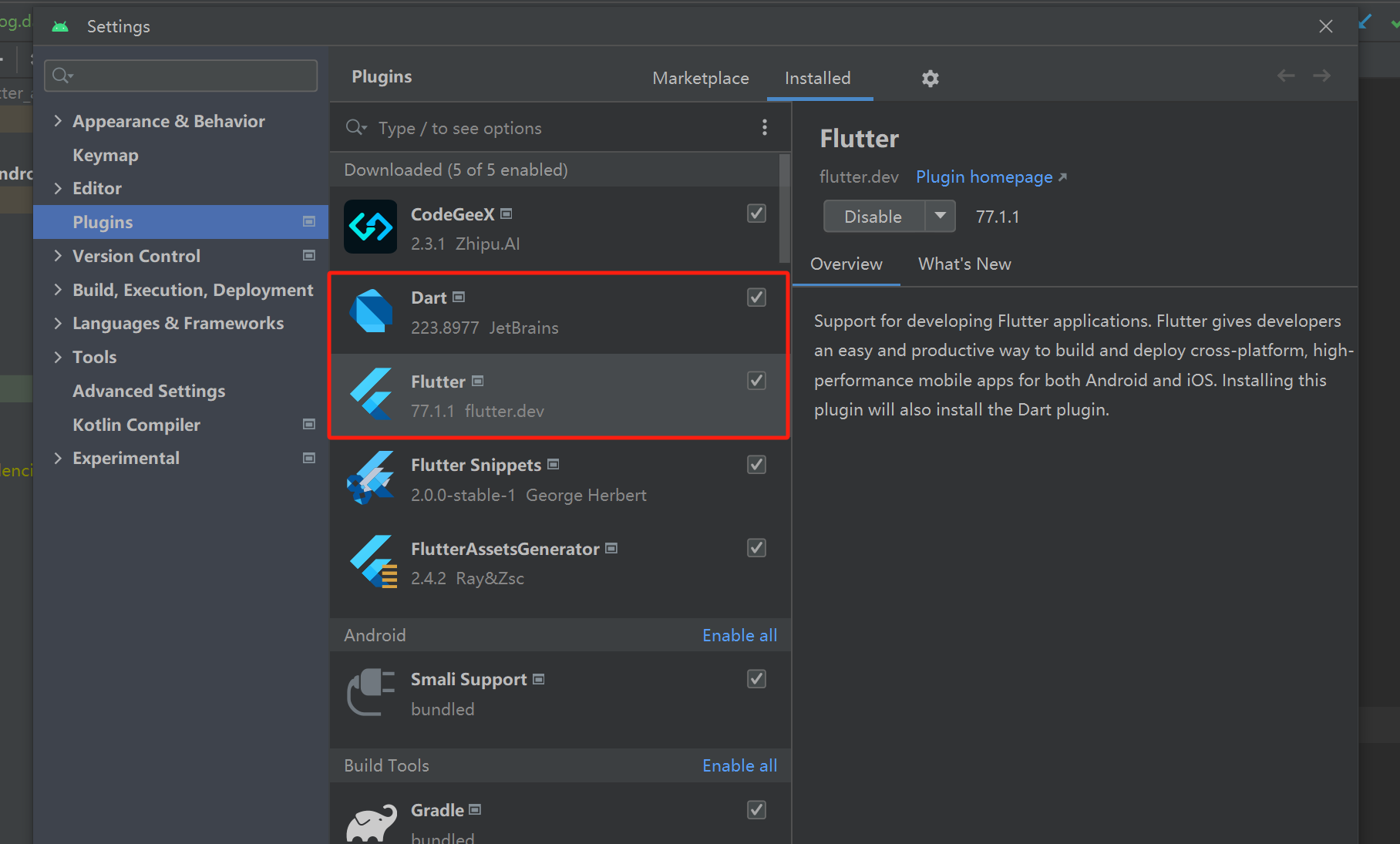This screenshot has height=844, width=1400.
Task: Expand the Editor settings node
Action: coord(58,188)
